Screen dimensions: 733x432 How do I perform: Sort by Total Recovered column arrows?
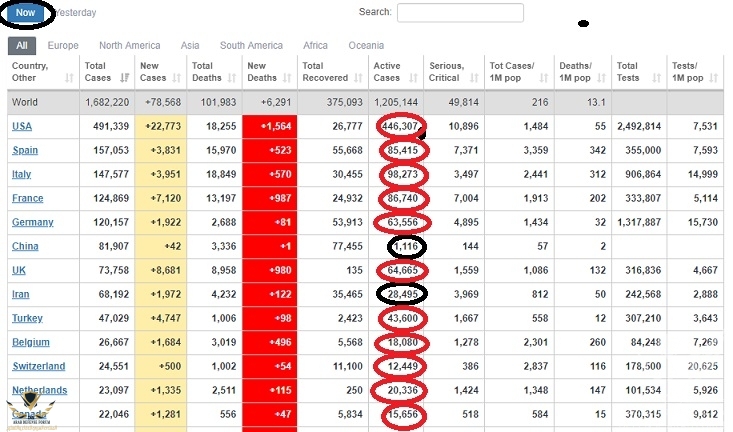point(358,78)
